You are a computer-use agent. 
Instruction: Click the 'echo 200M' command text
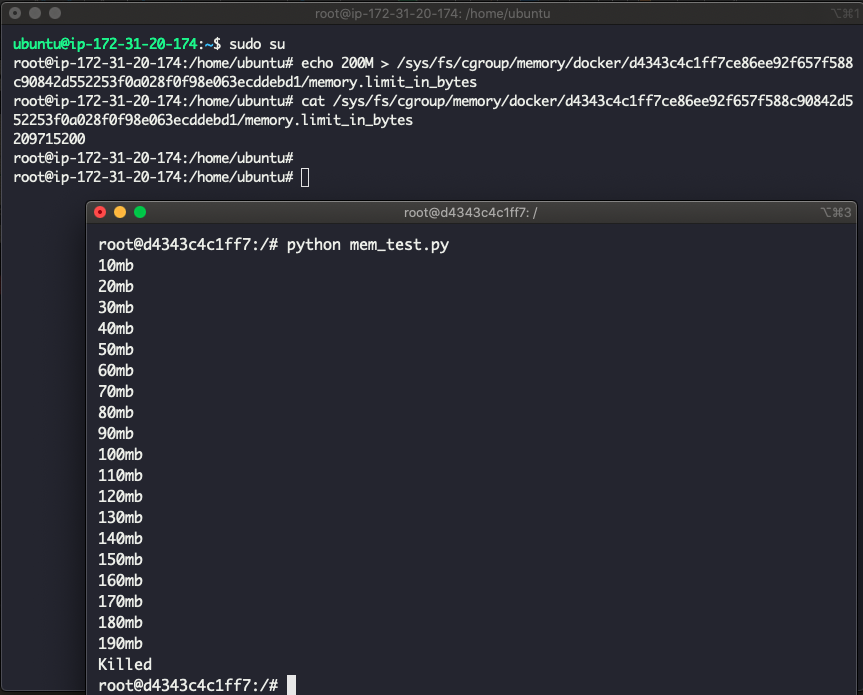coord(337,63)
